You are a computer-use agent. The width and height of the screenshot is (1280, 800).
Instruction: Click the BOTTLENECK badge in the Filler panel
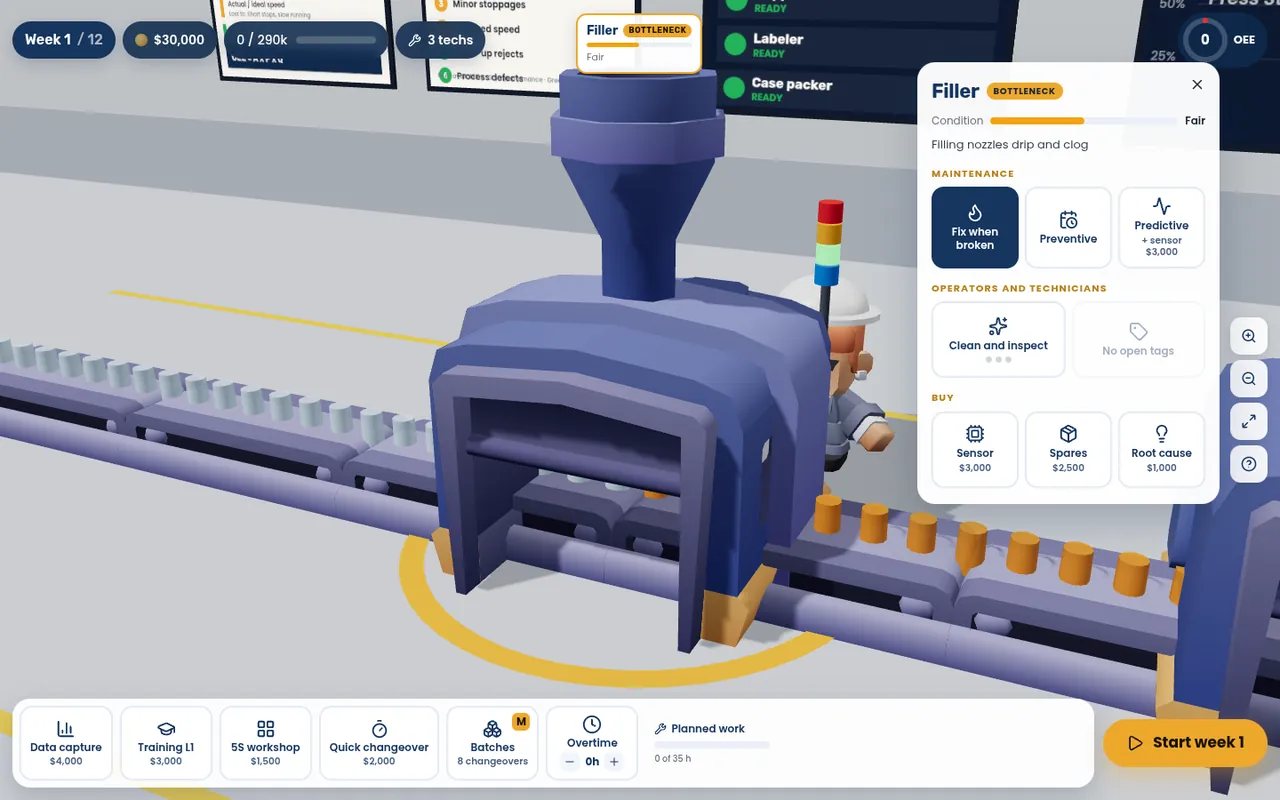(x=1024, y=91)
